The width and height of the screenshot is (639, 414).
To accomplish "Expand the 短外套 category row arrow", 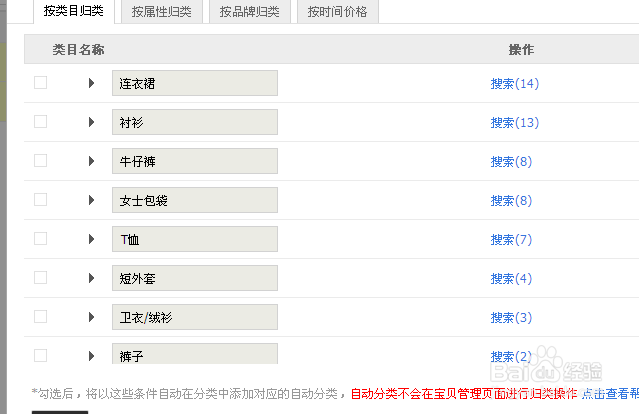I will [x=91, y=278].
